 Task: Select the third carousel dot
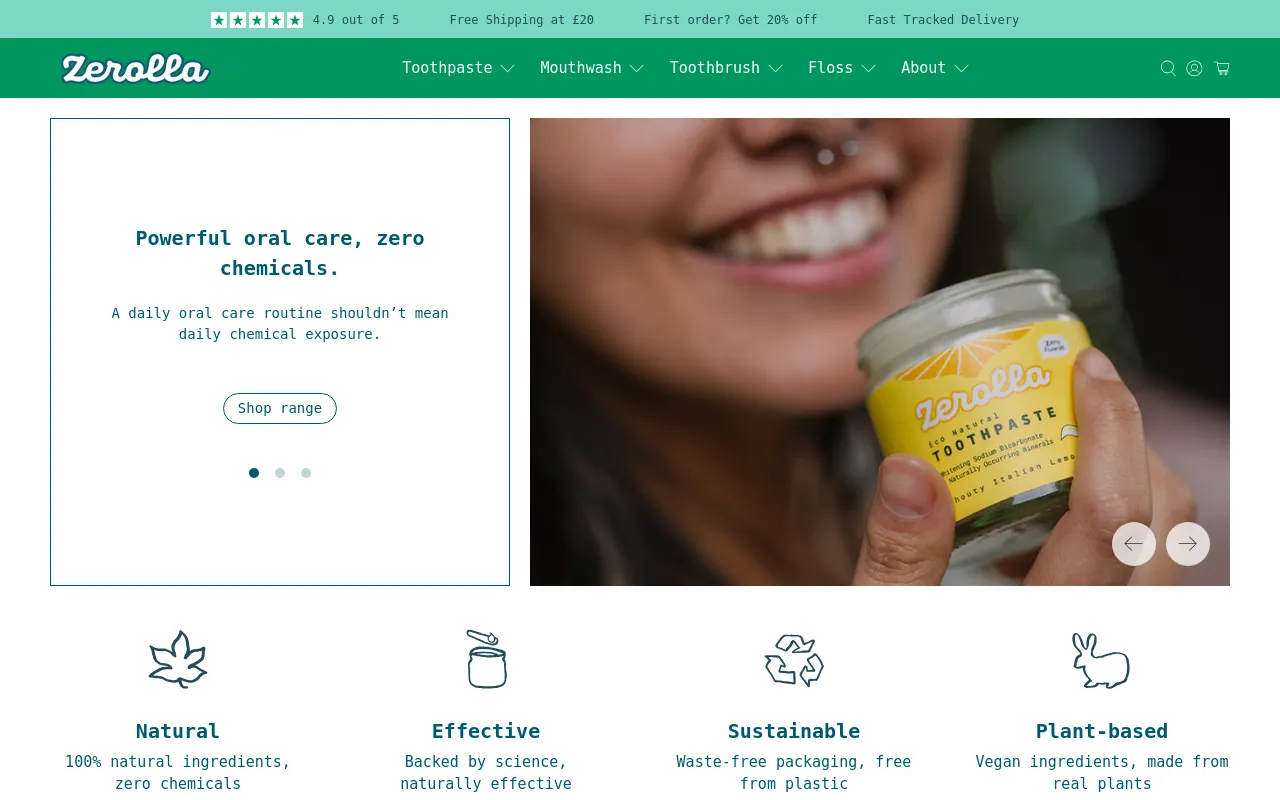[306, 473]
